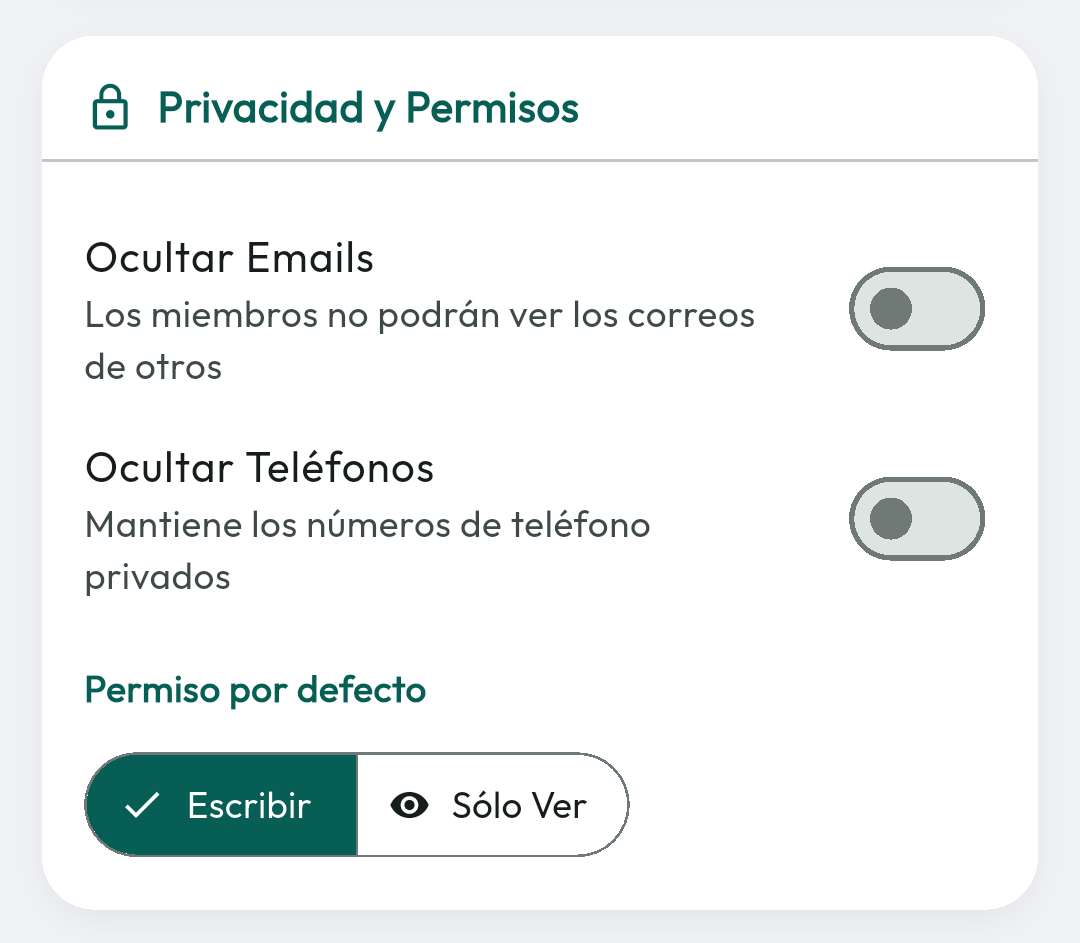Click the empty right side of the Teléfonos switch track
This screenshot has width=1080, height=943.
pos(952,519)
